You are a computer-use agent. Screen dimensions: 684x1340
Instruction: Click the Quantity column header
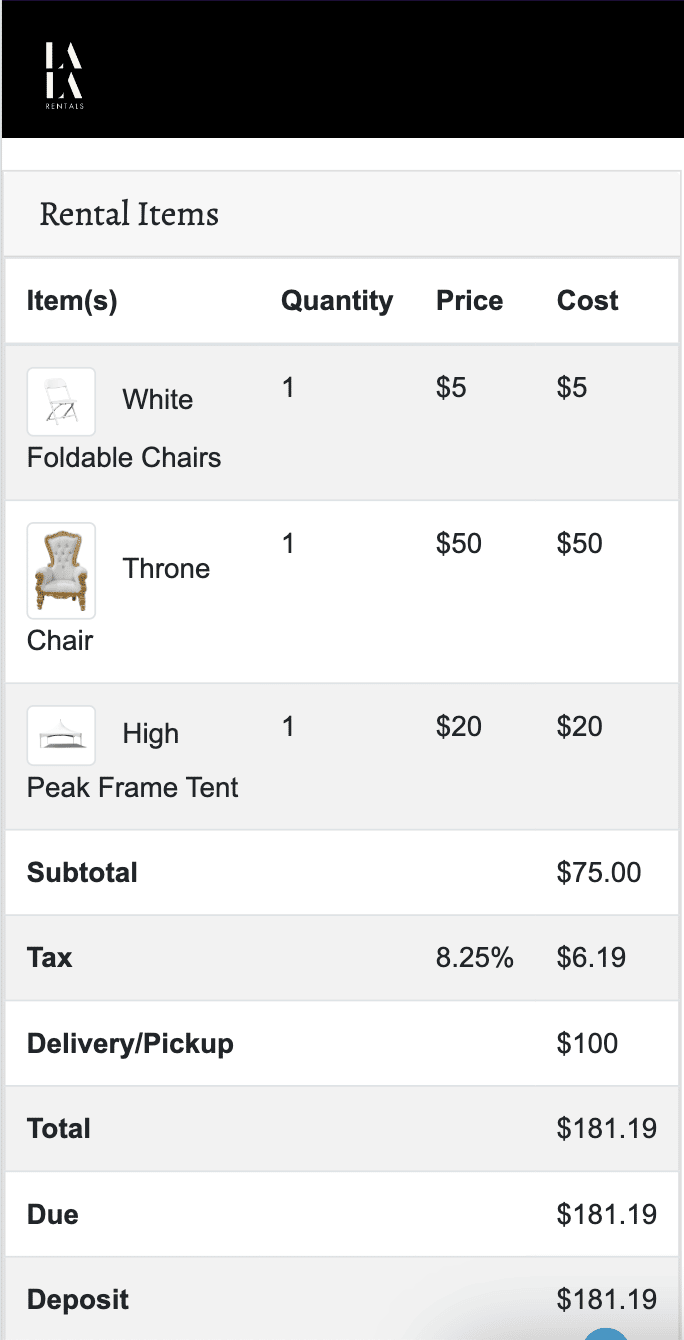337,301
